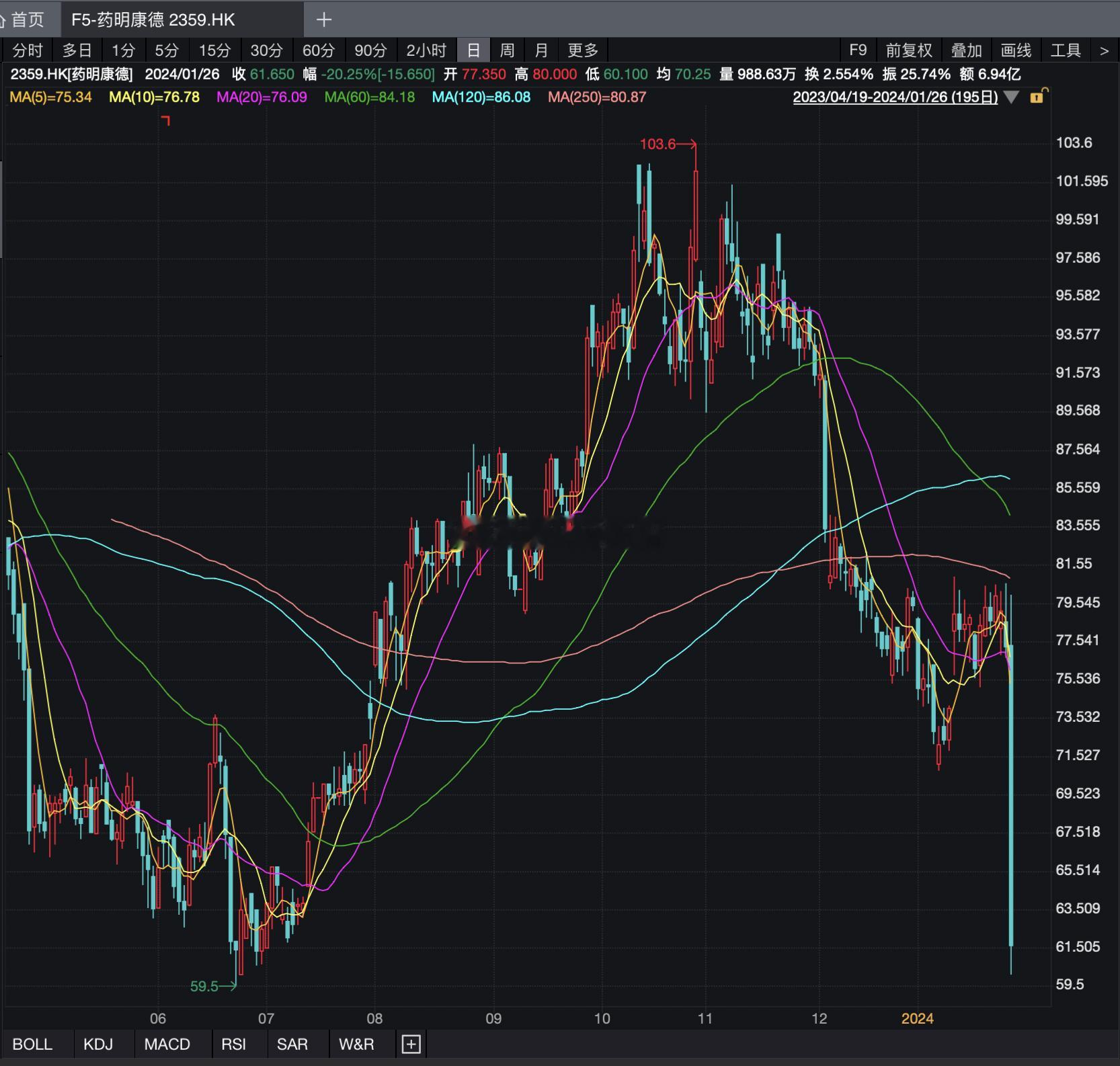Toggle the date range lock icon

[x=1038, y=96]
